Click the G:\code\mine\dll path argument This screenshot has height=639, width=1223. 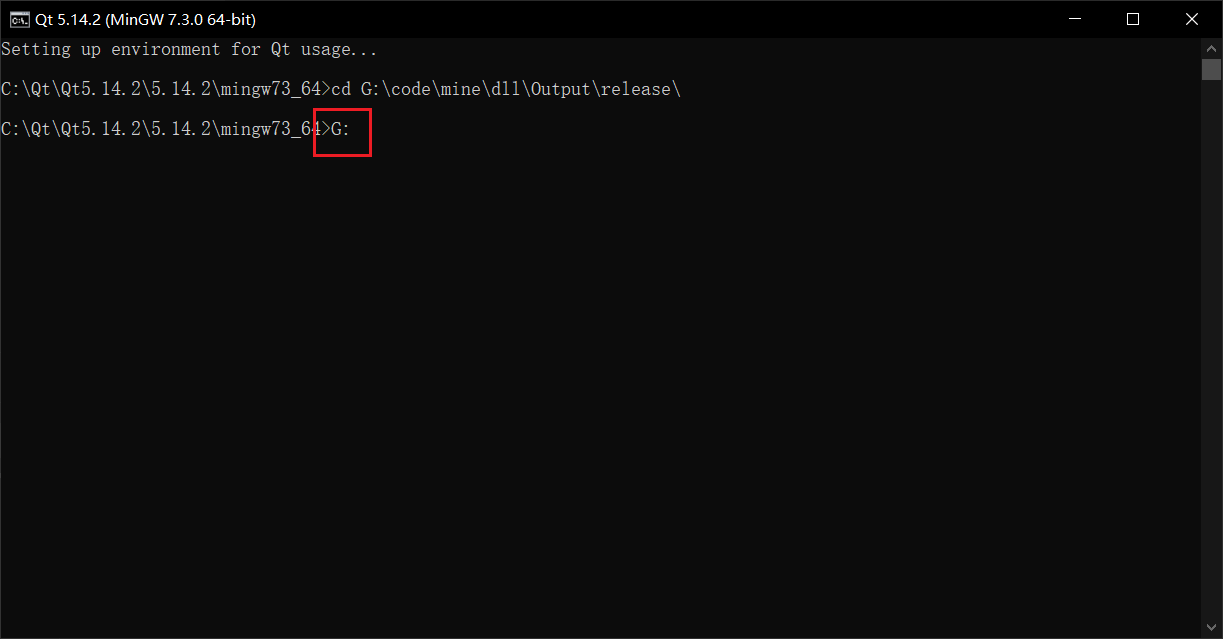[521, 89]
